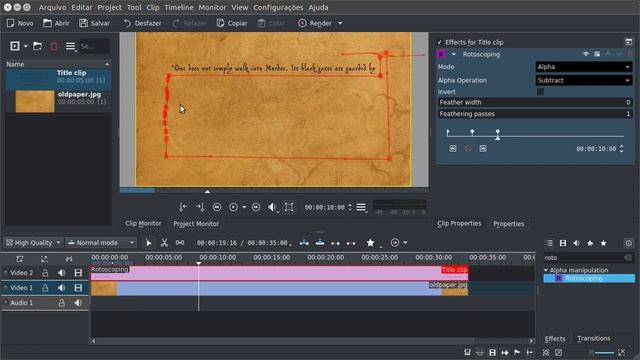Rewind playback in monitor
The height and width of the screenshot is (360, 640).
click(x=217, y=207)
